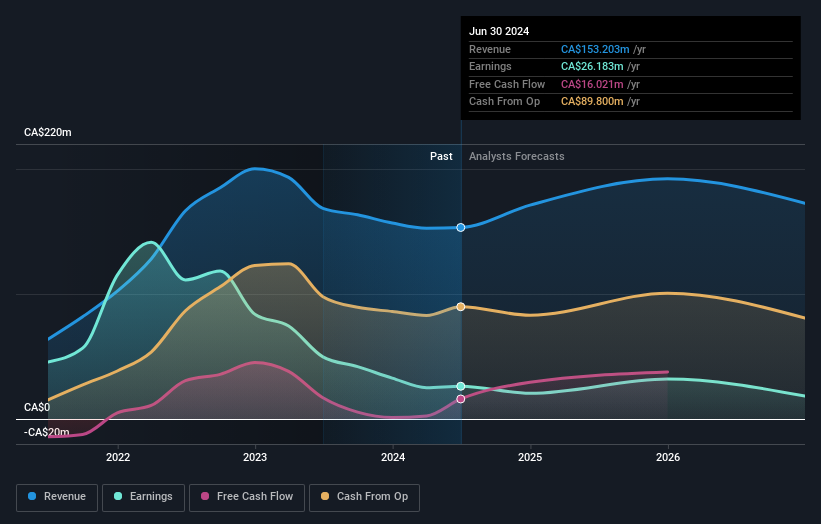Click the orange Cash From Op data point

461,307
